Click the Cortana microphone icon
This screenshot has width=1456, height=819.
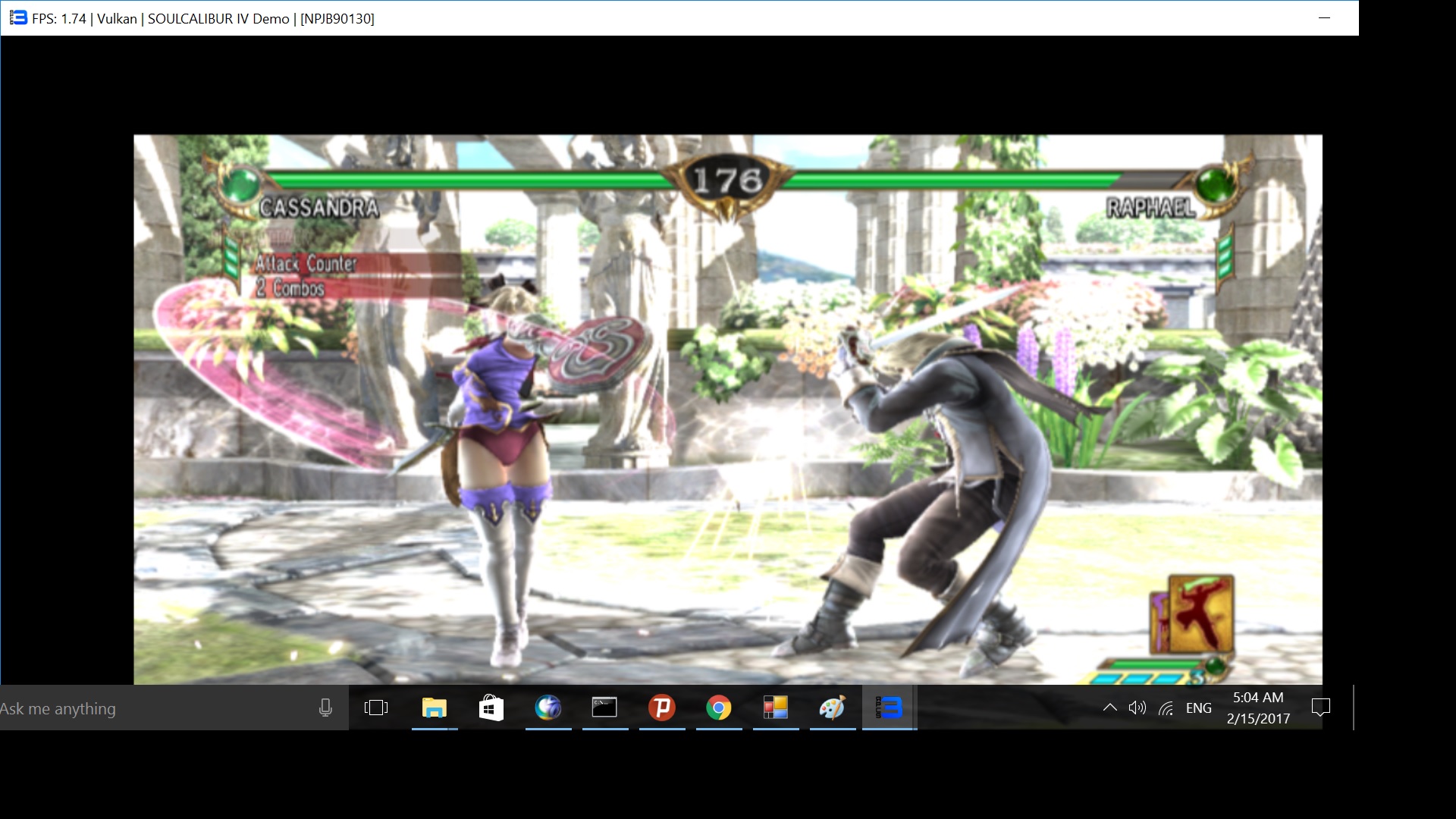click(325, 708)
